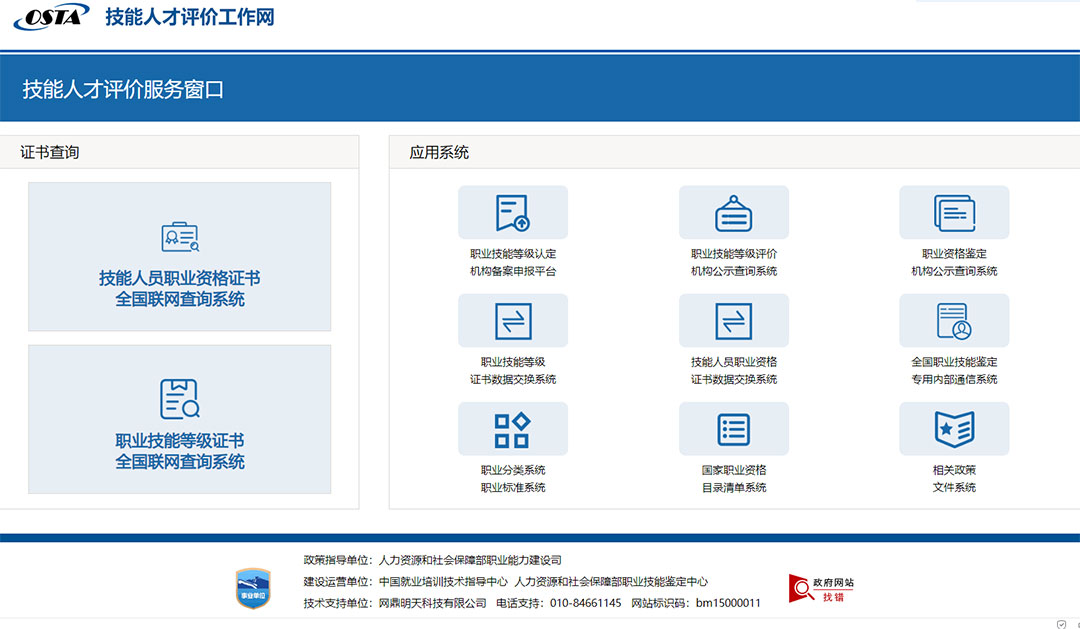Screen dimensions: 1080x629
Task: Open the 相关政策文件系统 star icon
Action: tap(954, 428)
